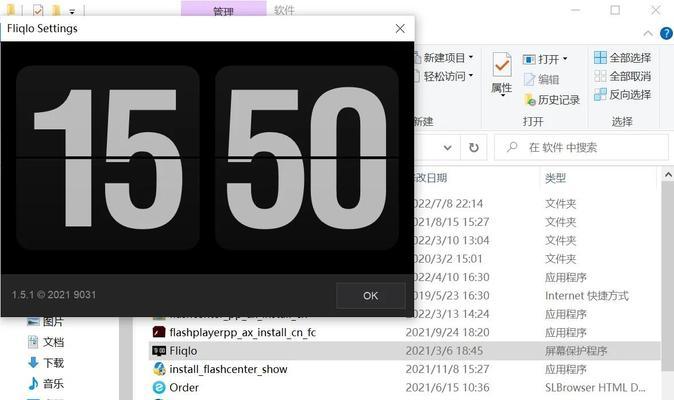Screen dimensions: 674x400
Task: Click the 2021/3/6 18:45 date cell
Action: tap(444, 351)
